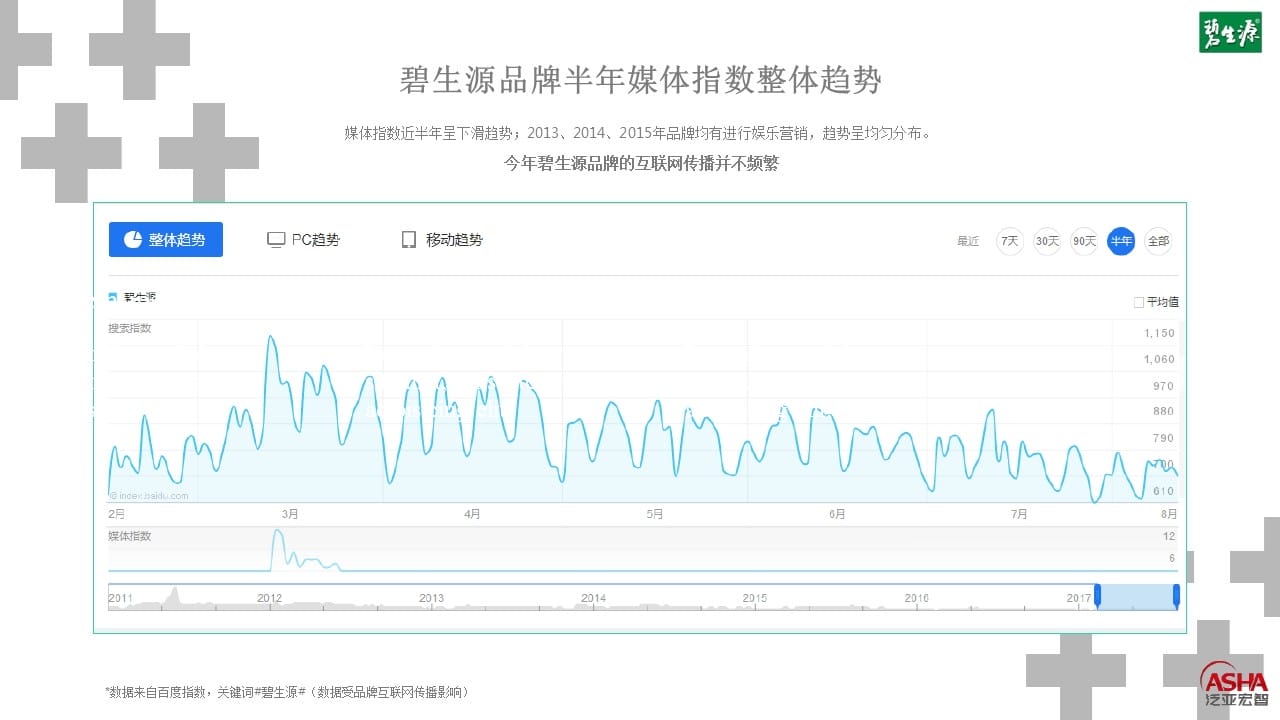This screenshot has width=1280, height=720.
Task: Click 2014 on the timeline scrubber
Action: (593, 598)
